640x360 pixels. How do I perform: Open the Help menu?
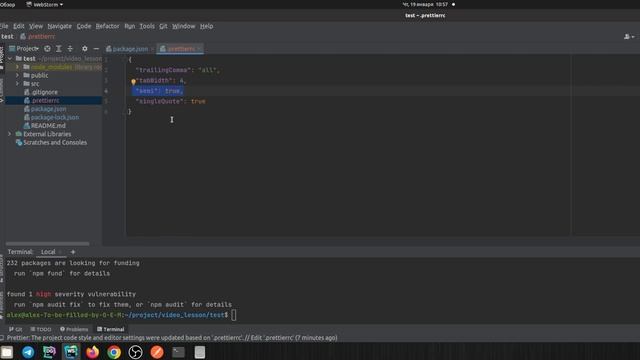pos(207,26)
